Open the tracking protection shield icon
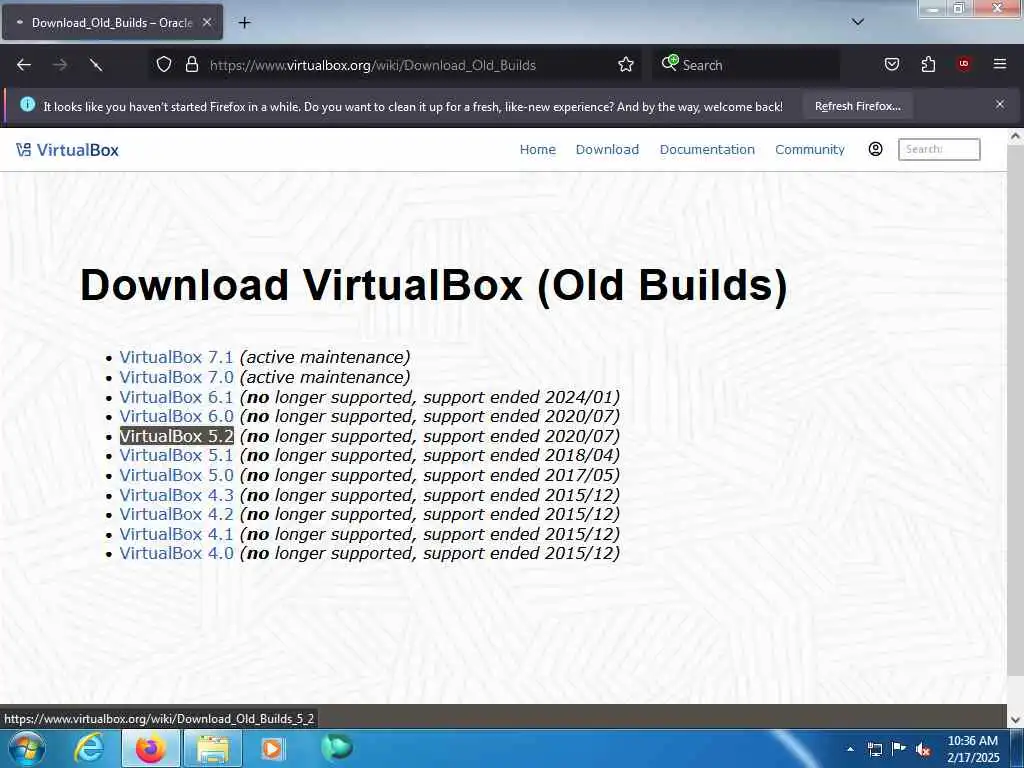 (x=164, y=65)
